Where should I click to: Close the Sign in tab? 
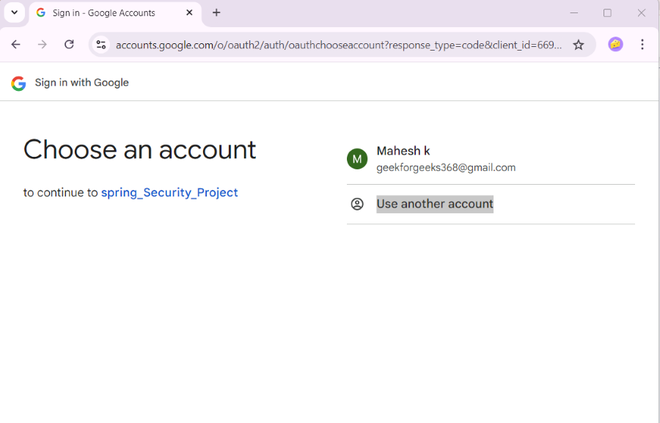(x=189, y=13)
